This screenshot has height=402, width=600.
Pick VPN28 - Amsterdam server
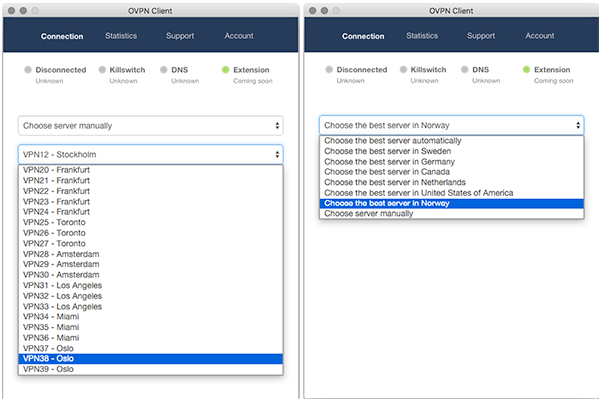pos(150,254)
